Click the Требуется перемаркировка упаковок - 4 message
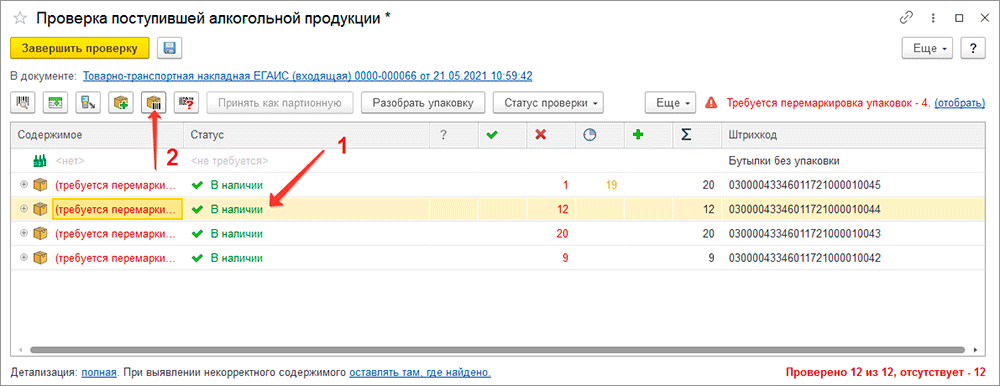Image resolution: width=1000 pixels, height=386 pixels. pyautogui.click(x=827, y=102)
